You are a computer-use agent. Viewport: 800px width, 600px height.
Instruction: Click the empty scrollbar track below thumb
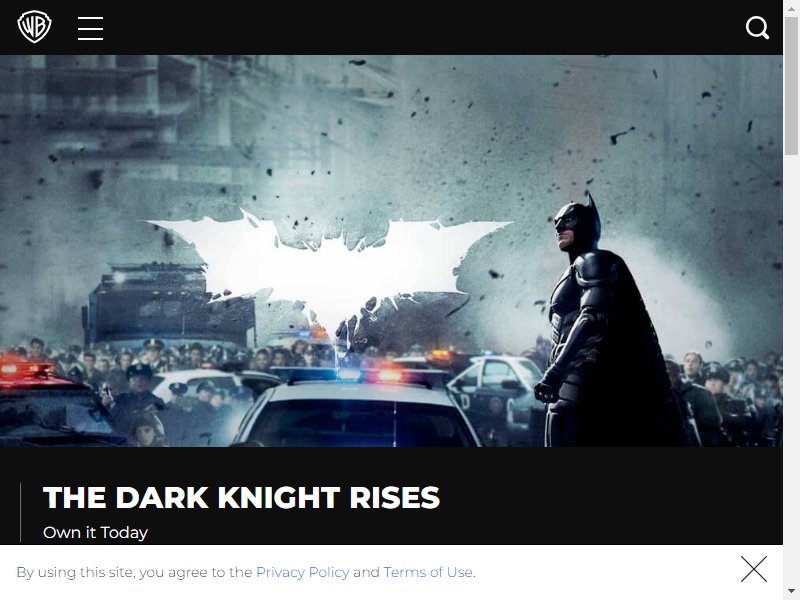[791, 367]
